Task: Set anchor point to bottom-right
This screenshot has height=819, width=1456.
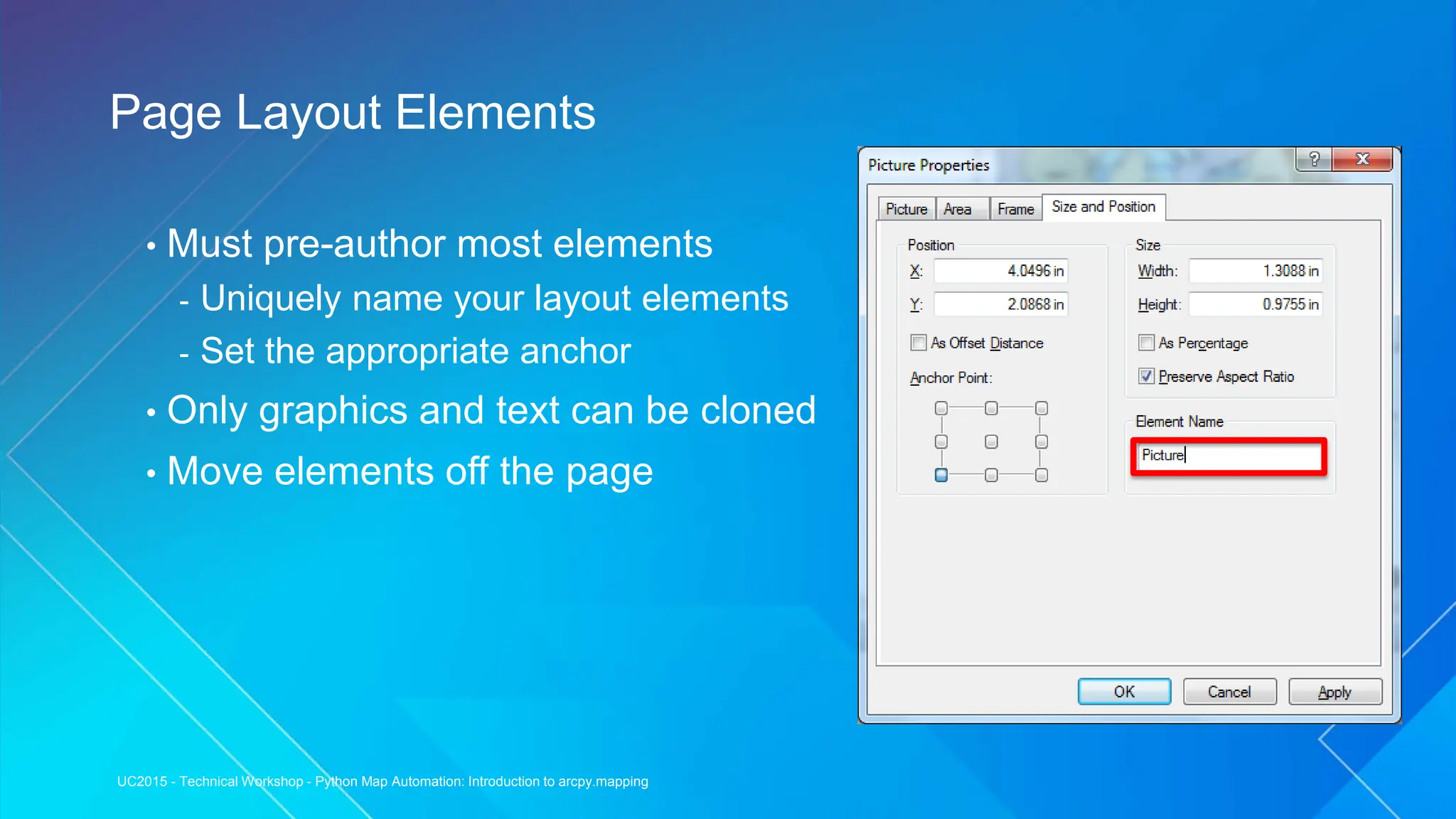Action: click(1042, 475)
